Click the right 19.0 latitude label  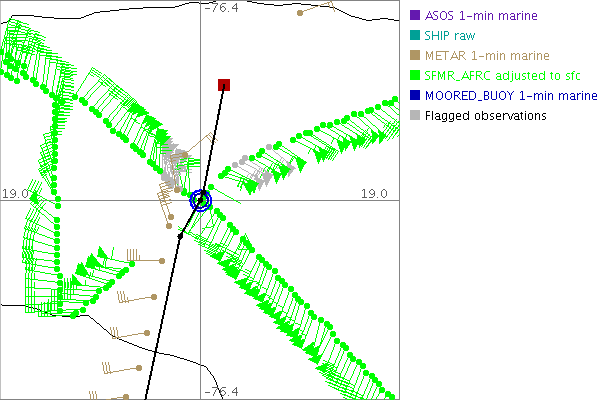tap(377, 193)
